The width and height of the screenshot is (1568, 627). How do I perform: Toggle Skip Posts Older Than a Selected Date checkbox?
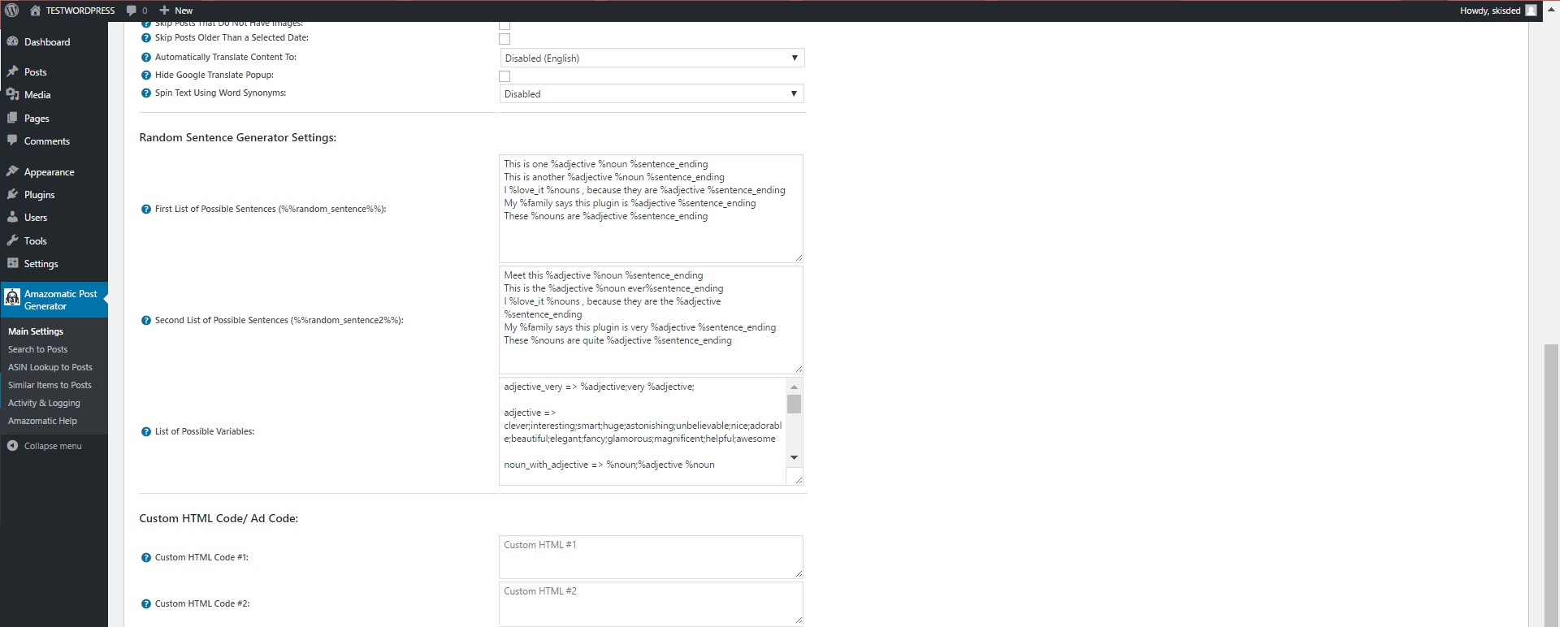point(505,38)
